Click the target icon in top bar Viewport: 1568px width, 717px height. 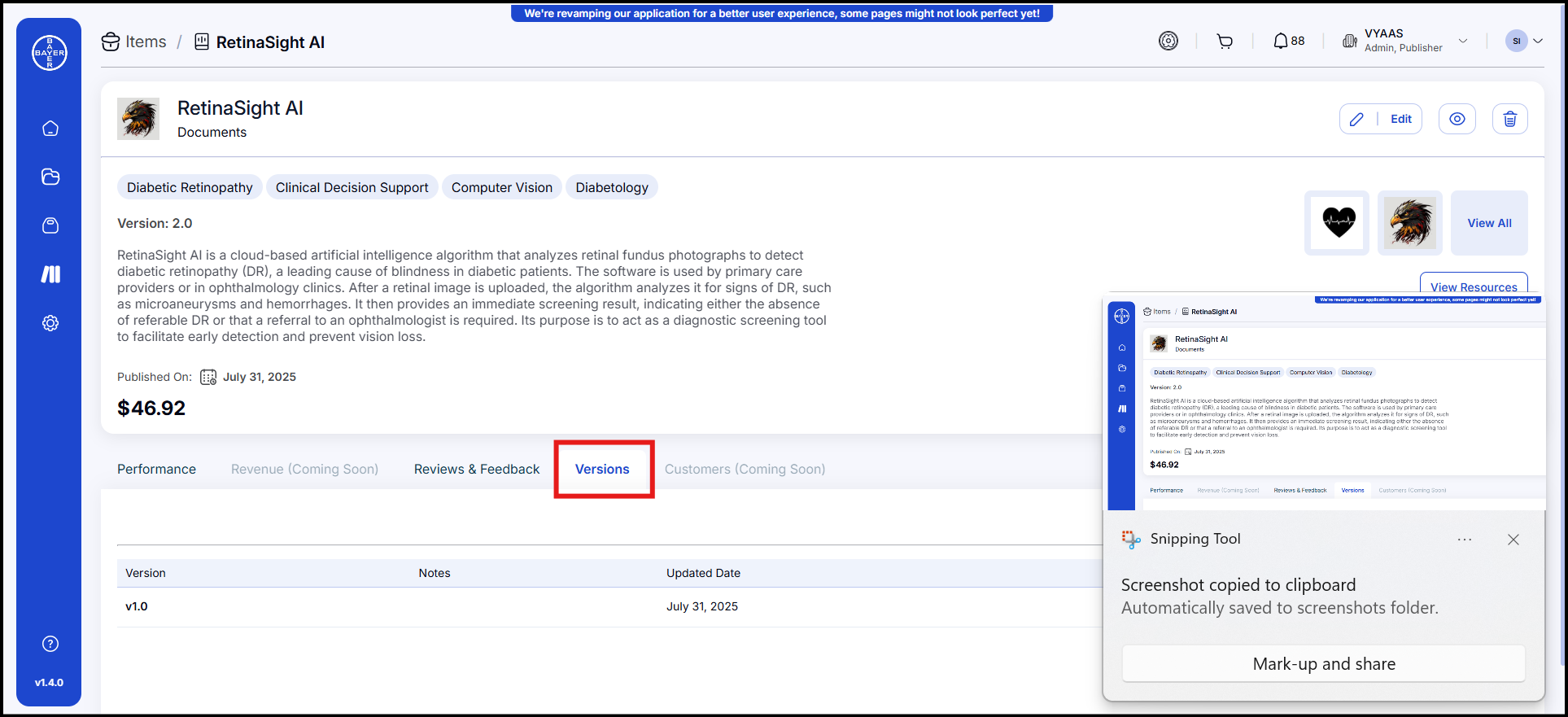[1168, 41]
